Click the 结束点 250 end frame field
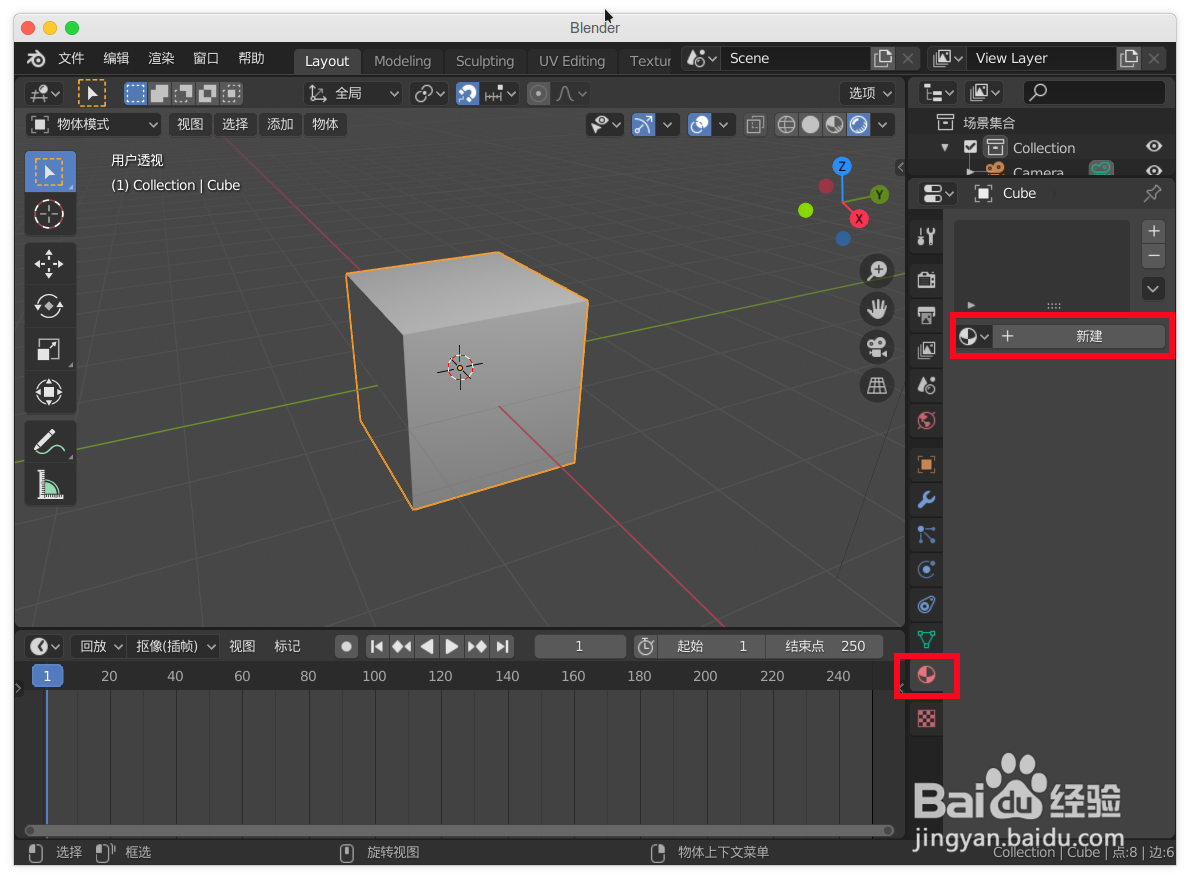Image resolution: width=1190 pixels, height=879 pixels. click(825, 646)
